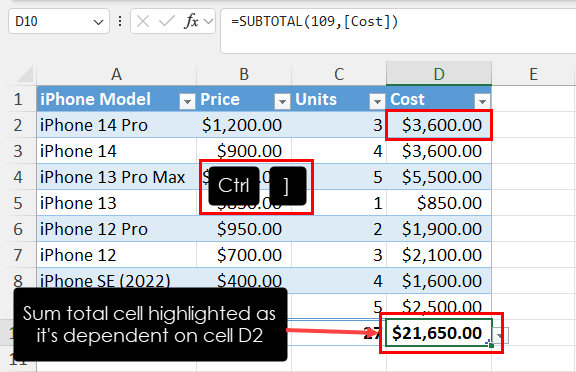576x372 pixels.
Task: Click cost cell "$1,600.00"
Action: click(x=439, y=281)
